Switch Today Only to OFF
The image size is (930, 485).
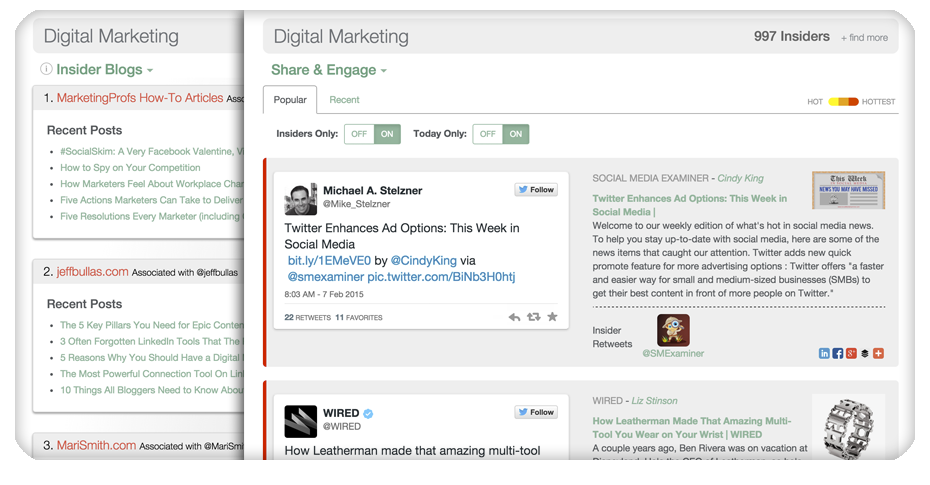click(x=488, y=134)
